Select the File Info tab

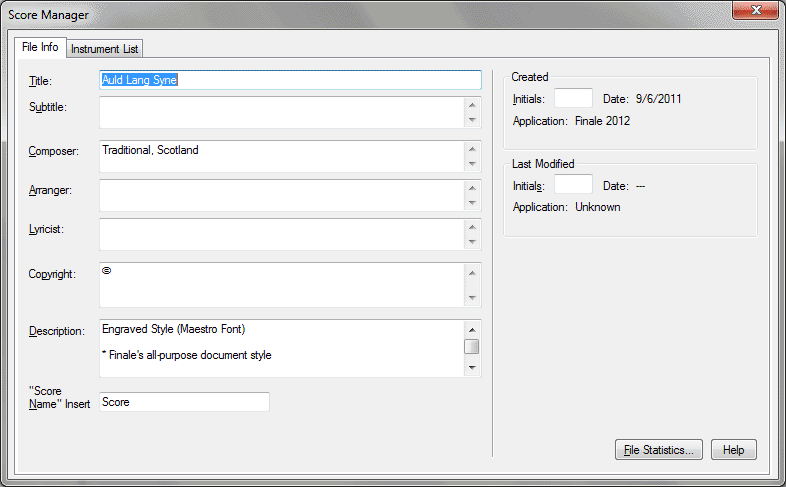pos(40,48)
